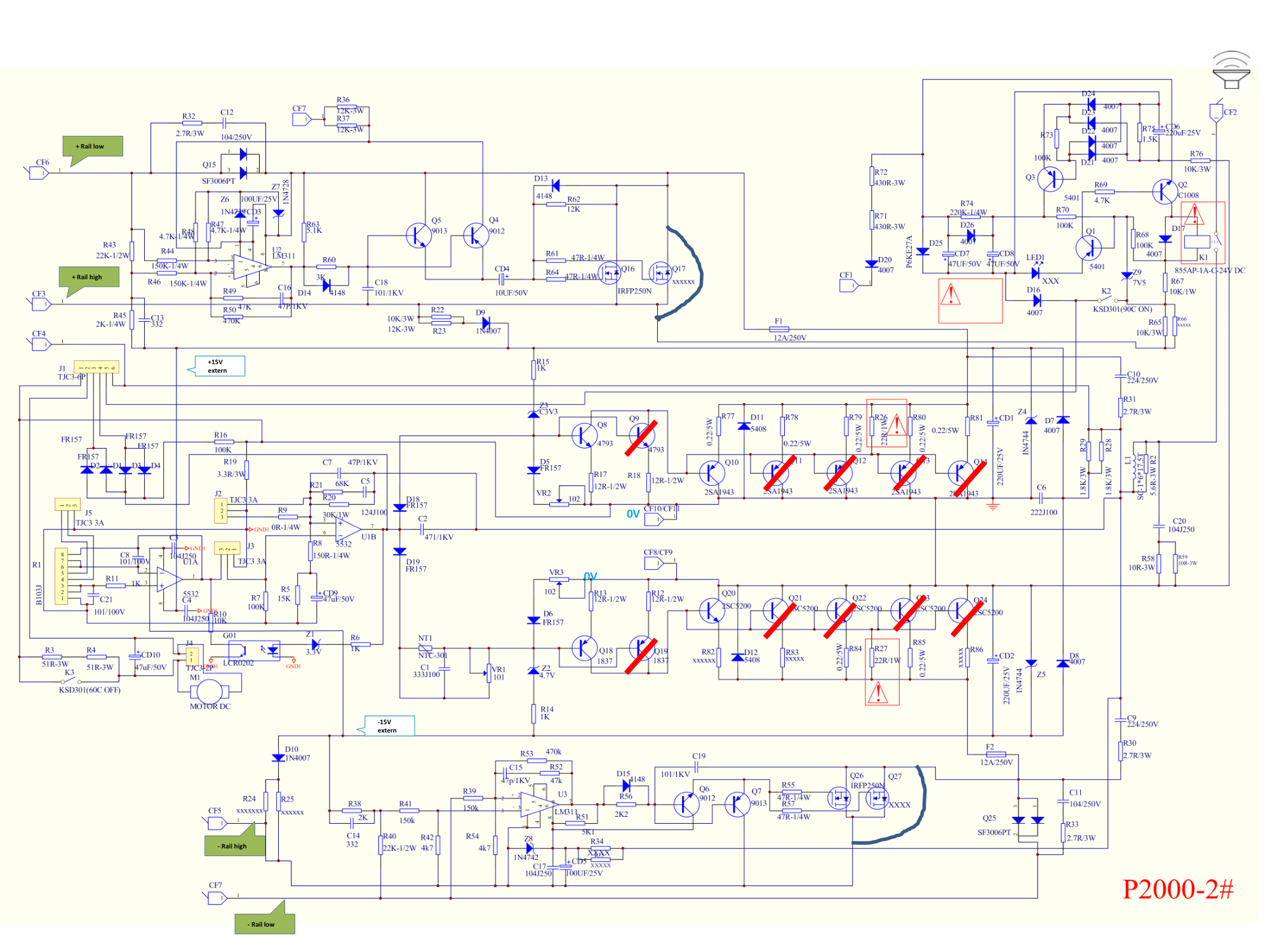Screen dimensions: 1270x952
Task: Click the red ground symbol near C6
Action: tap(993, 506)
